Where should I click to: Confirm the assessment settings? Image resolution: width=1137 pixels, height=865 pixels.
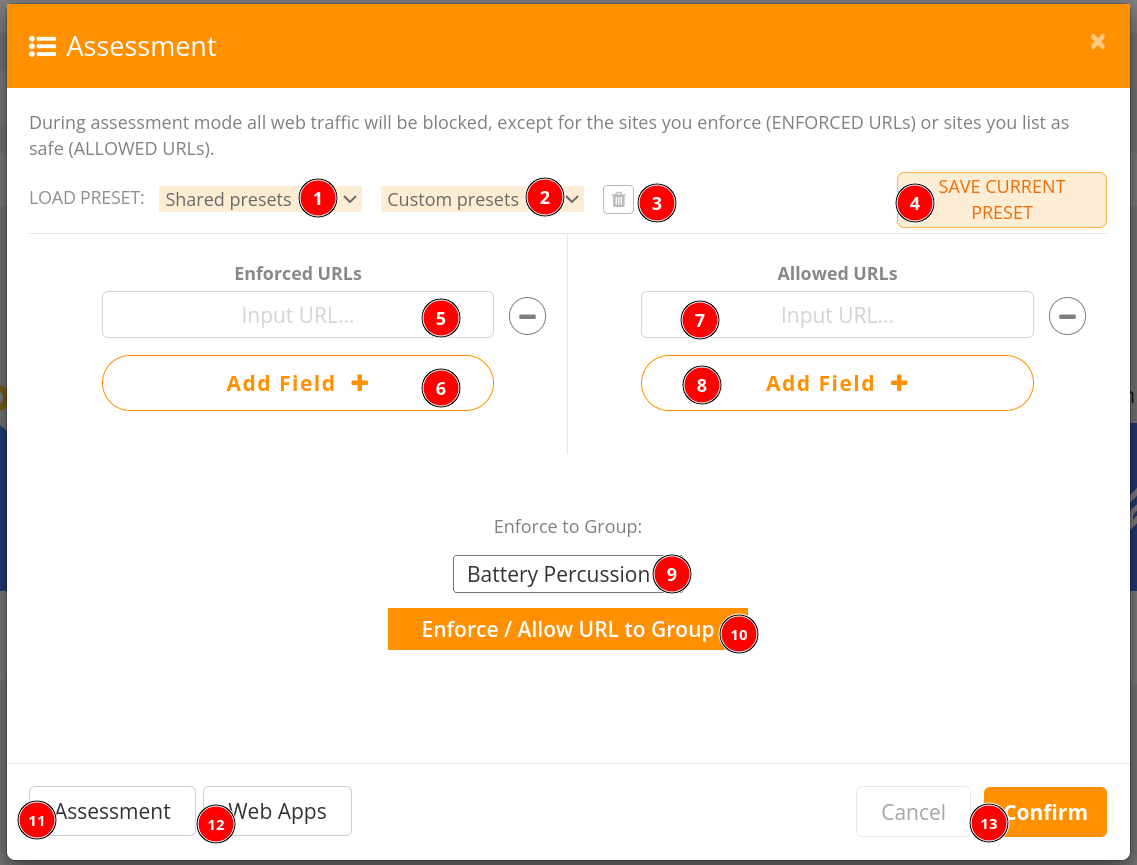[1045, 812]
